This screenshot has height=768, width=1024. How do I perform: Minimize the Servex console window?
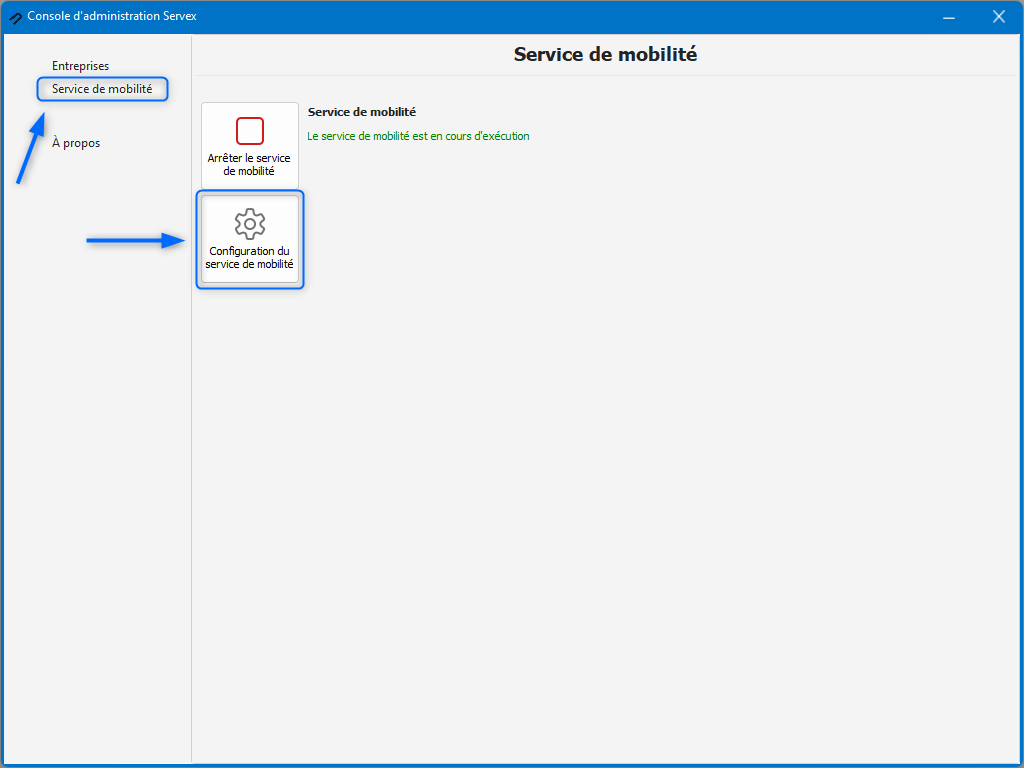(948, 17)
